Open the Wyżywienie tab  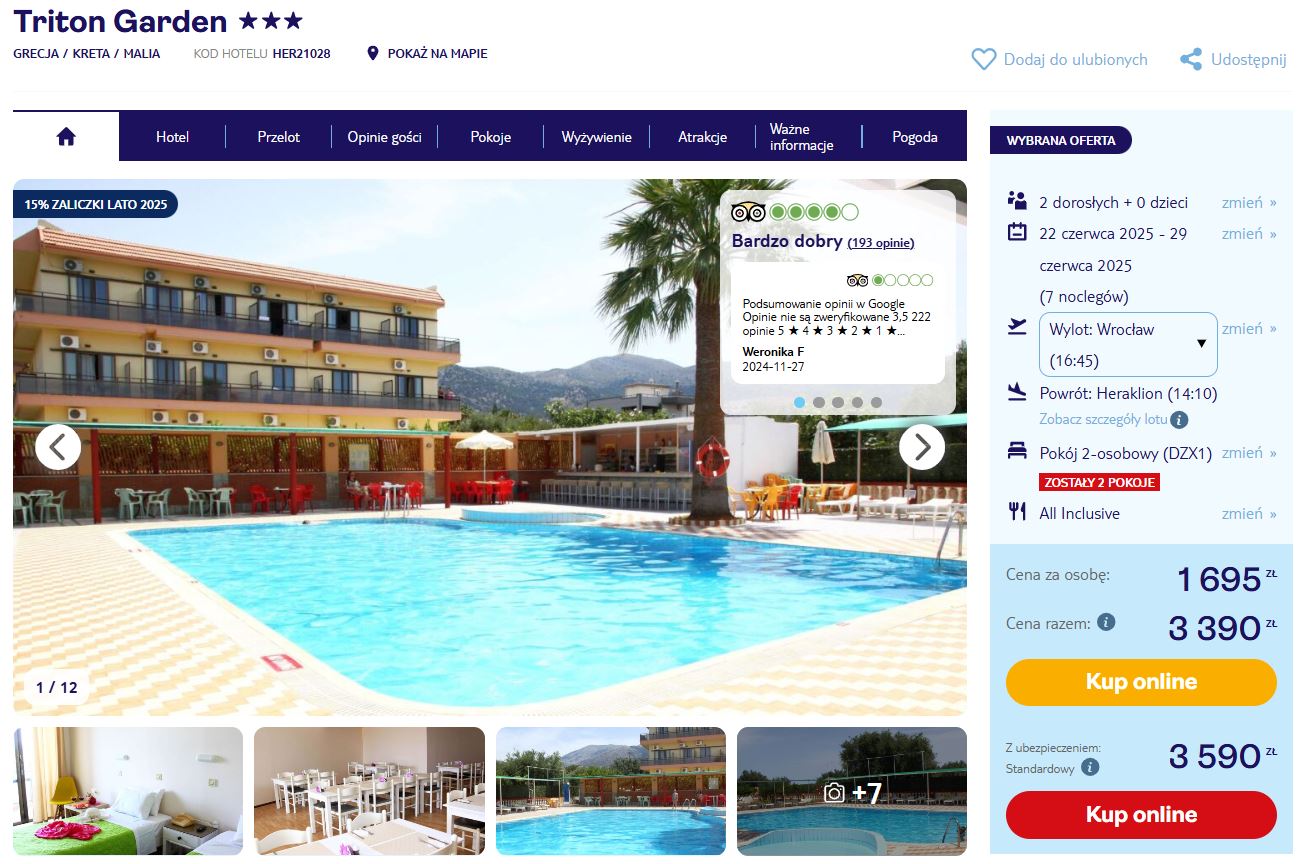click(x=596, y=137)
